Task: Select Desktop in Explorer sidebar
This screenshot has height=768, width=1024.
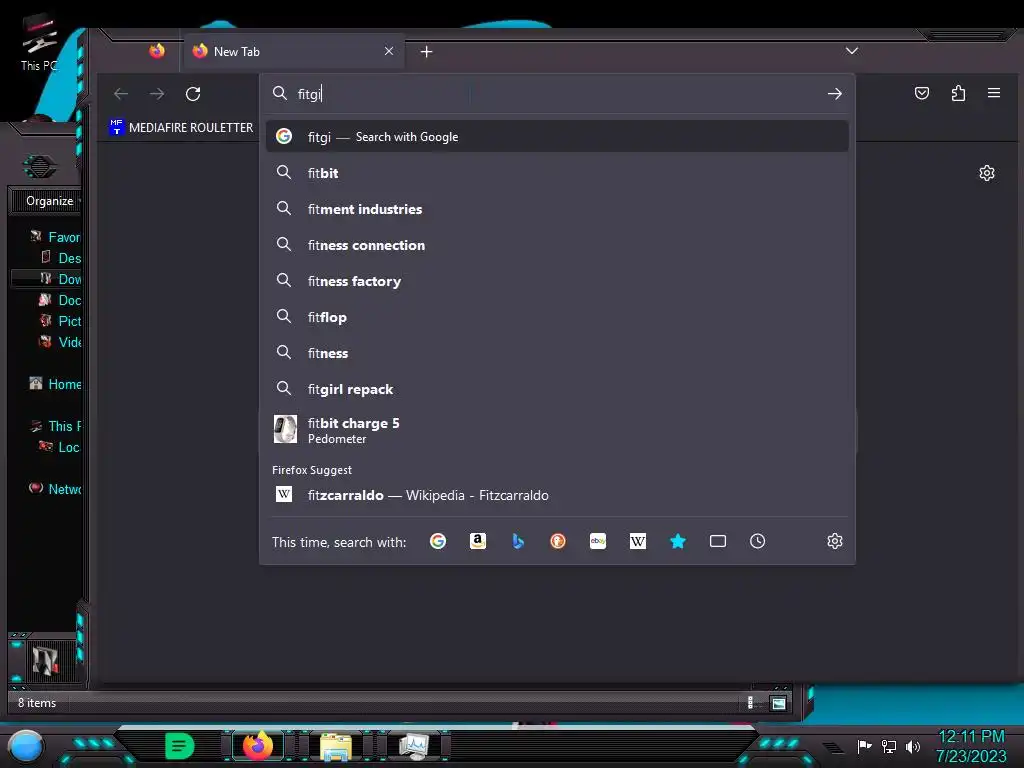Action: (61, 258)
